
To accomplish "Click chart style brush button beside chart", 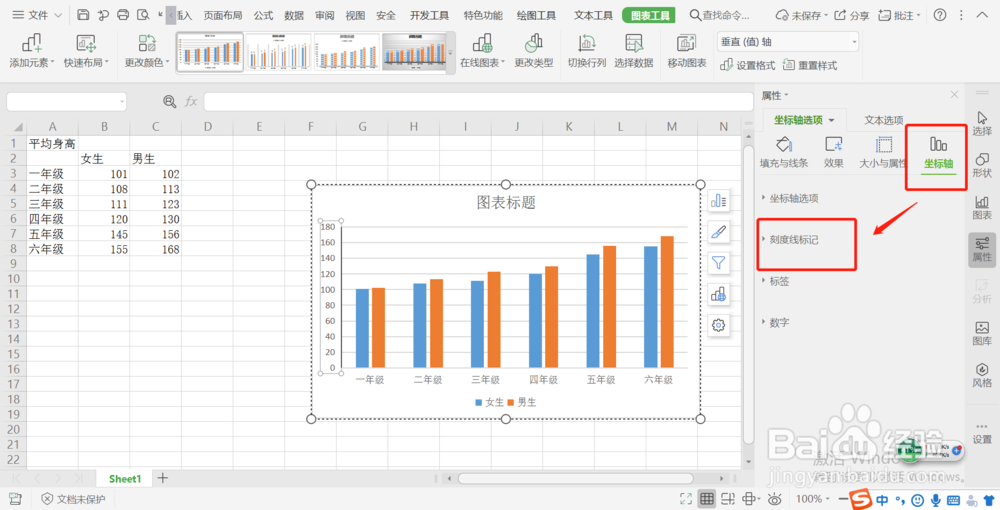I will 719,232.
